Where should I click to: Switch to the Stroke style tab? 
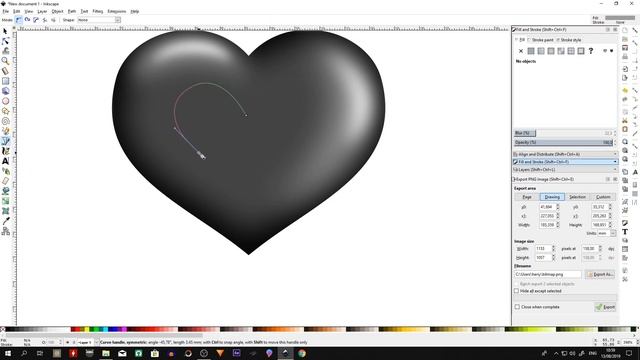[x=570, y=40]
